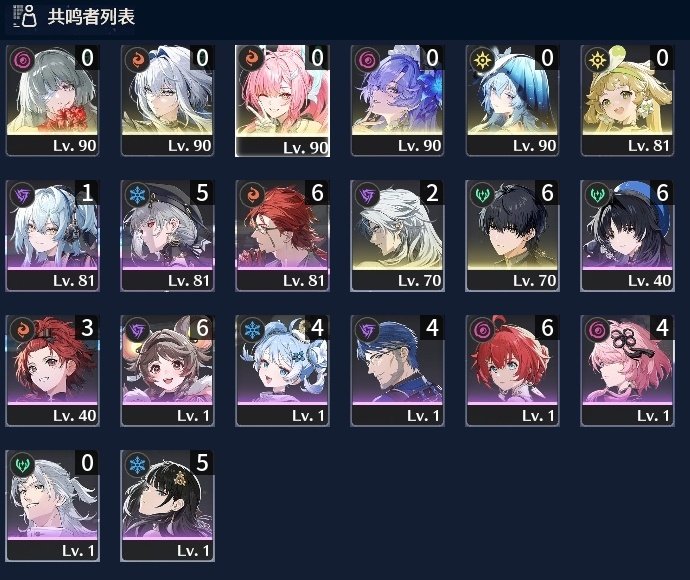
Task: Click the Spectro icon on blonde Lv. 81 card
Action: tap(598, 59)
